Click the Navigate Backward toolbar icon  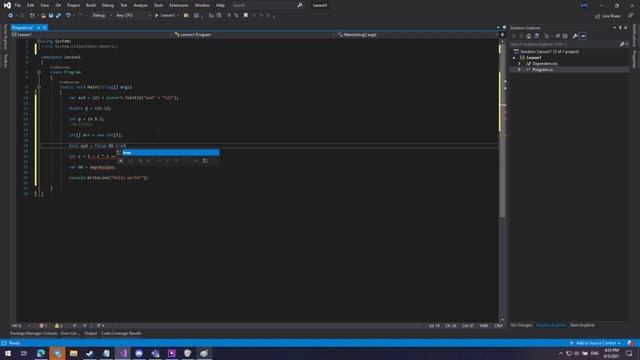(11, 16)
